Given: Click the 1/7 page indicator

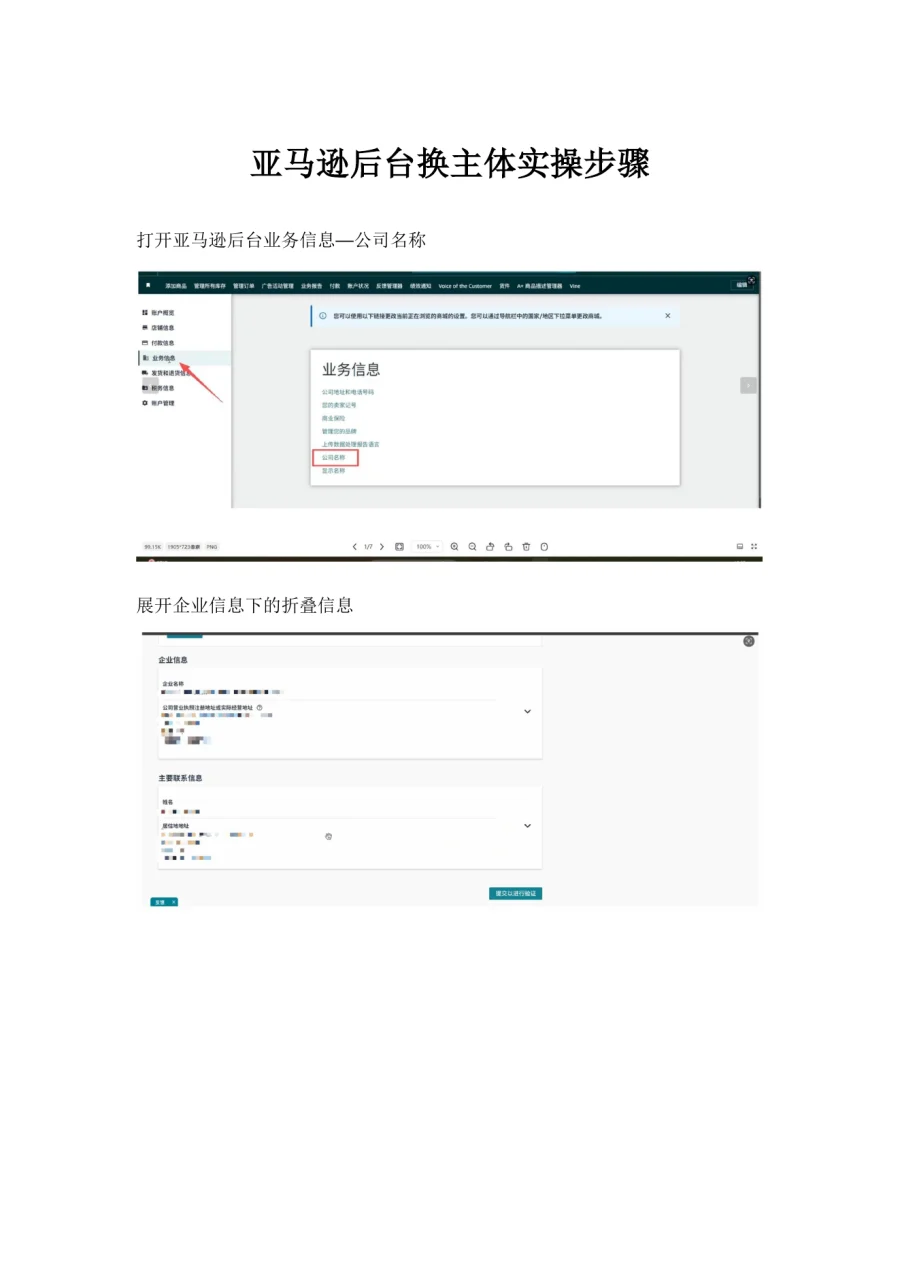Looking at the screenshot, I should pos(368,547).
